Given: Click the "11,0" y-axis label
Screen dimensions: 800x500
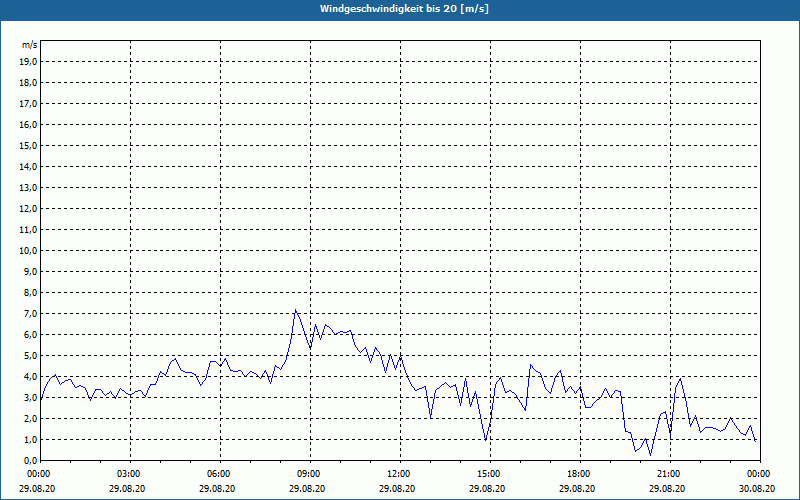Looking at the screenshot, I should [29, 230].
